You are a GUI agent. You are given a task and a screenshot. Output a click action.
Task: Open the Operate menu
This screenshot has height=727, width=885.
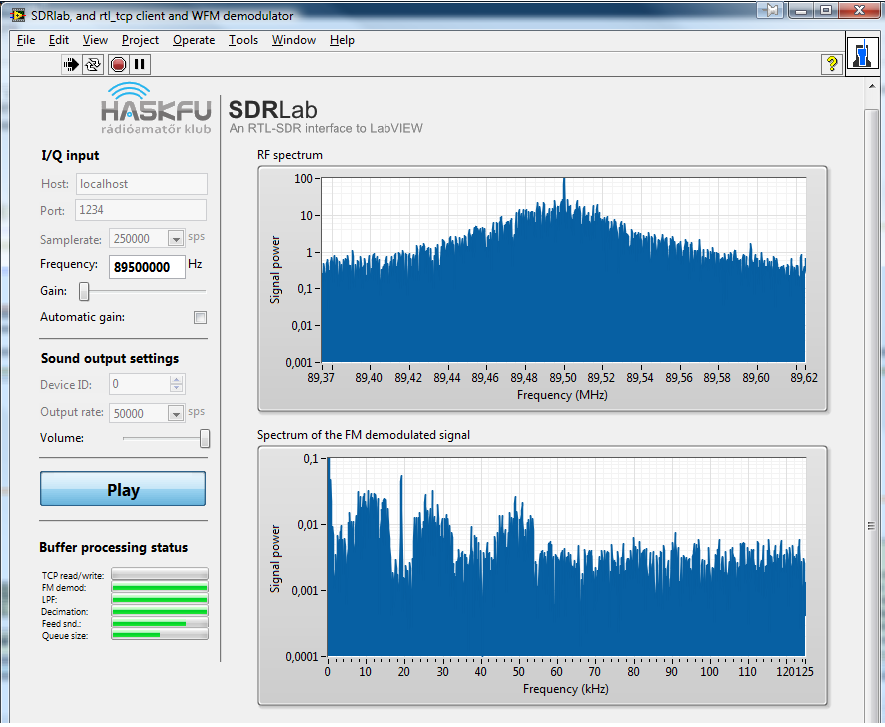click(x=193, y=40)
